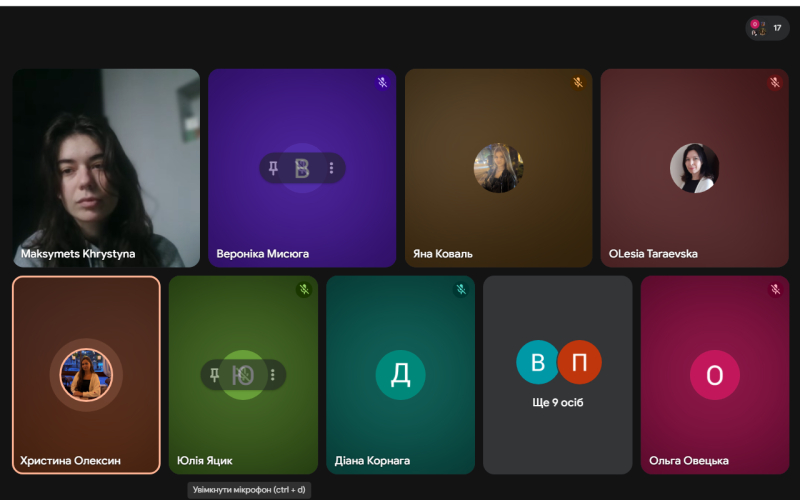The height and width of the screenshot is (500, 800).
Task: Click muted mic indicator on OLesia Taraevska tile
Action: point(775,83)
